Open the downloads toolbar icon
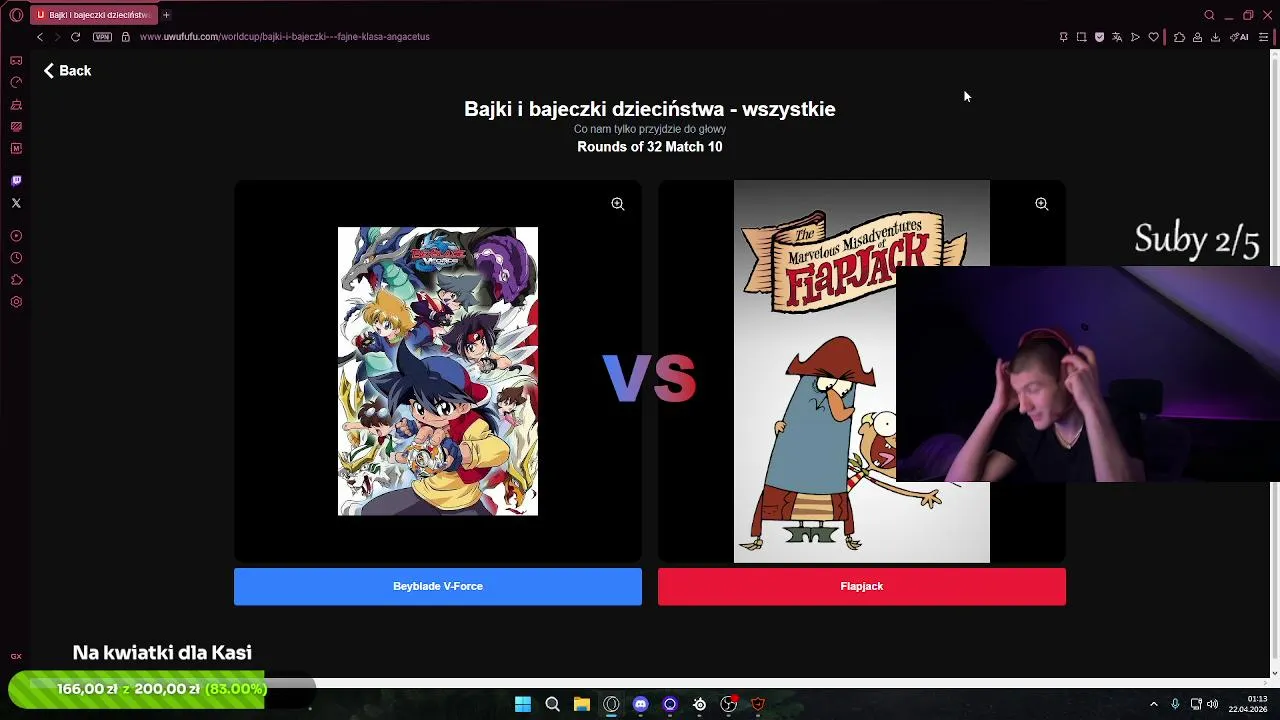The image size is (1280, 720). (x=1215, y=37)
